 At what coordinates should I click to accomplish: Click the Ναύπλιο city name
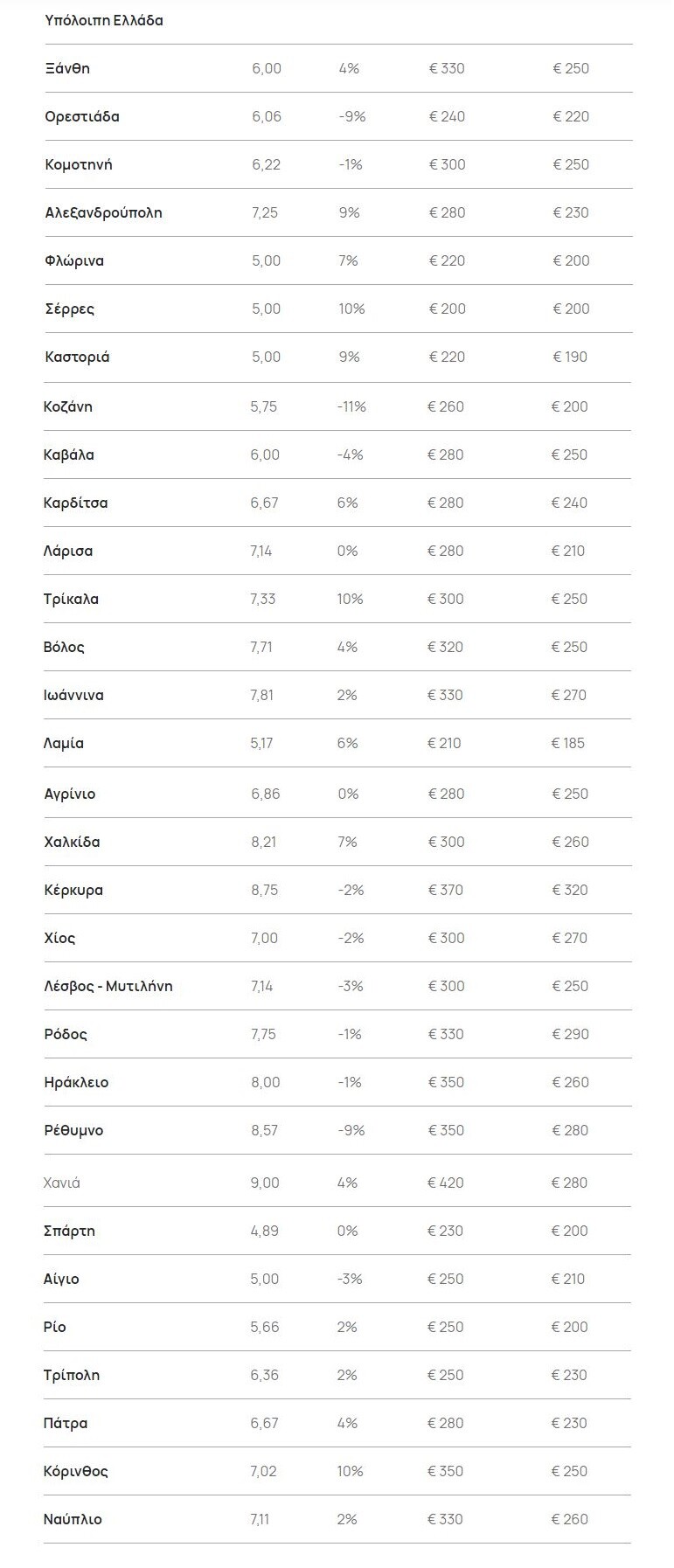point(73,1519)
